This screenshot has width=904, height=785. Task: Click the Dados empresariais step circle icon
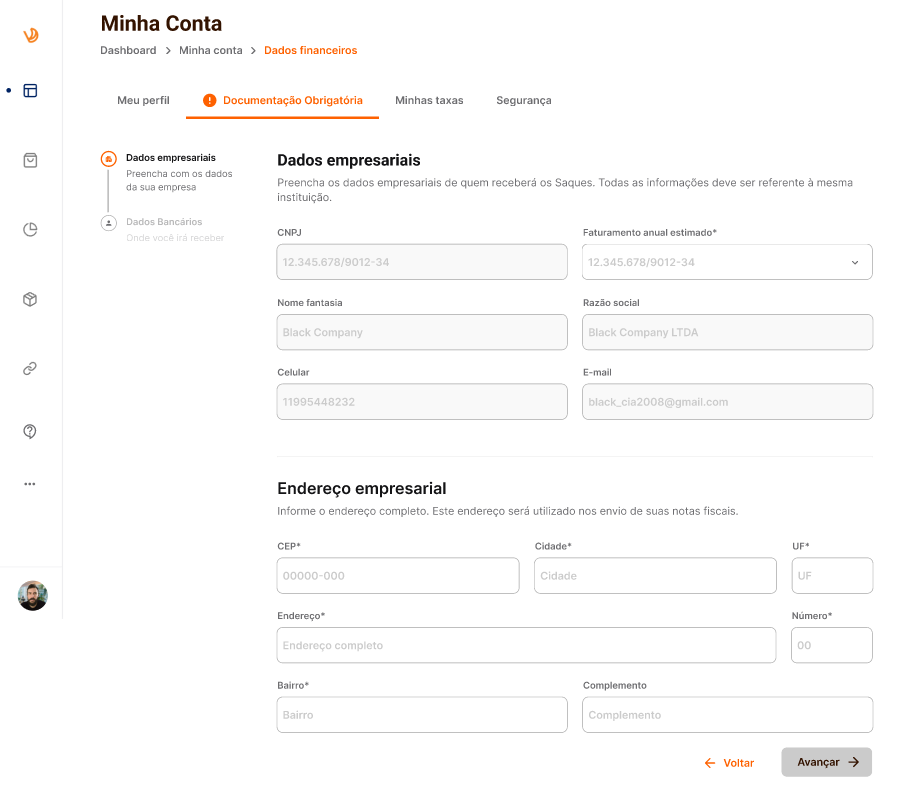[x=108, y=158]
